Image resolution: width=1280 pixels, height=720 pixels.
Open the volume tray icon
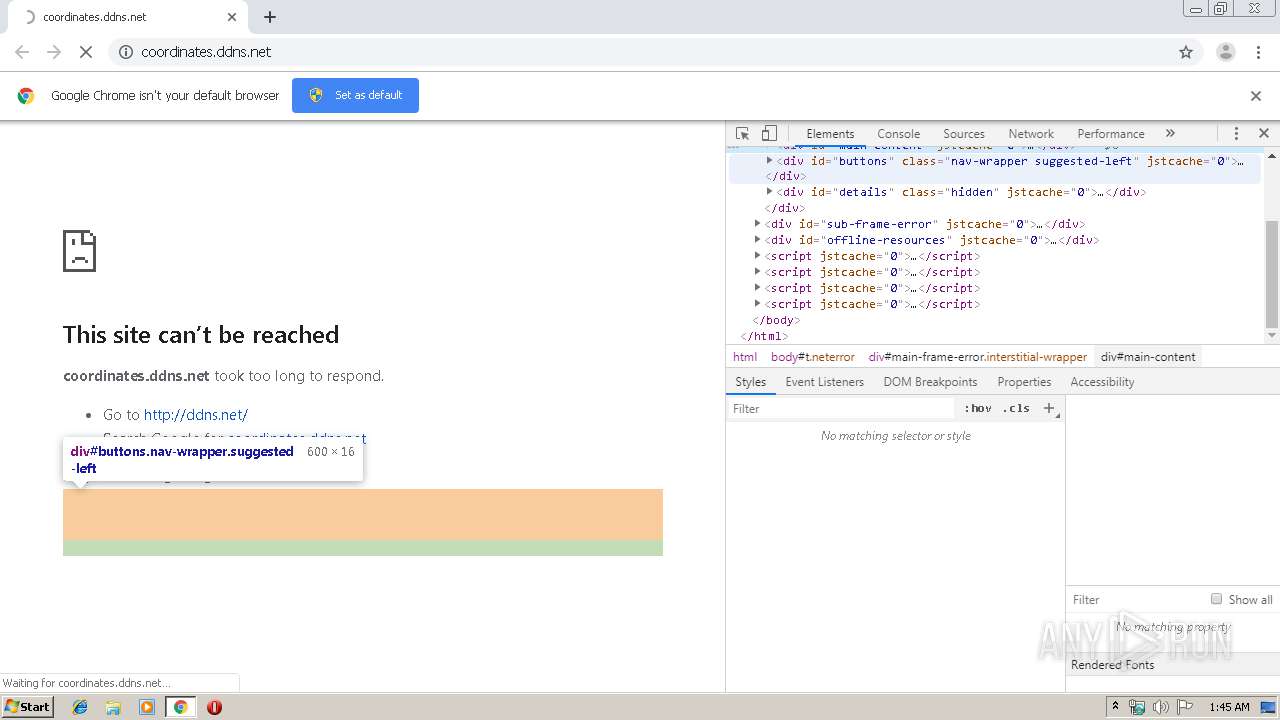tap(1161, 707)
